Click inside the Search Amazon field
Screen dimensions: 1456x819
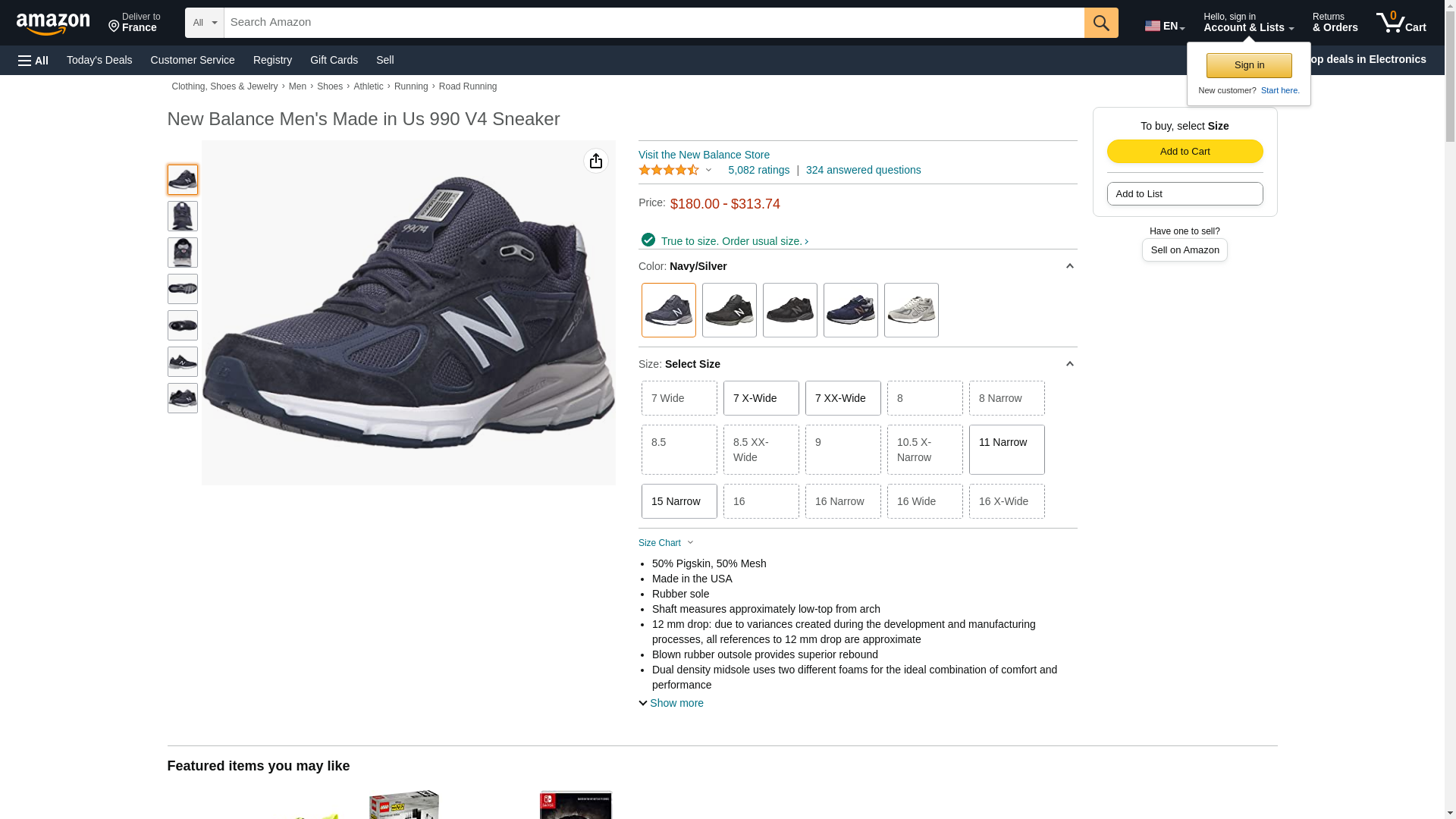tap(652, 23)
